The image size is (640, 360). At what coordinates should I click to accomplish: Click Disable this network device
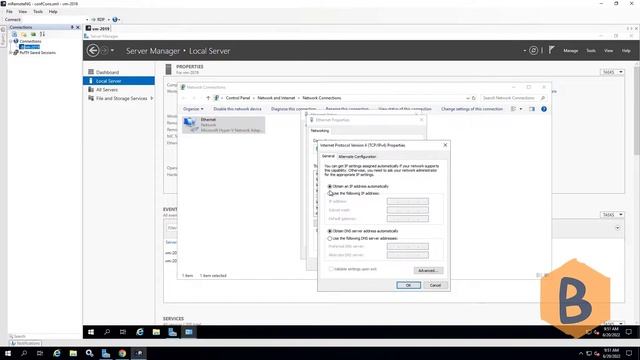(x=237, y=109)
